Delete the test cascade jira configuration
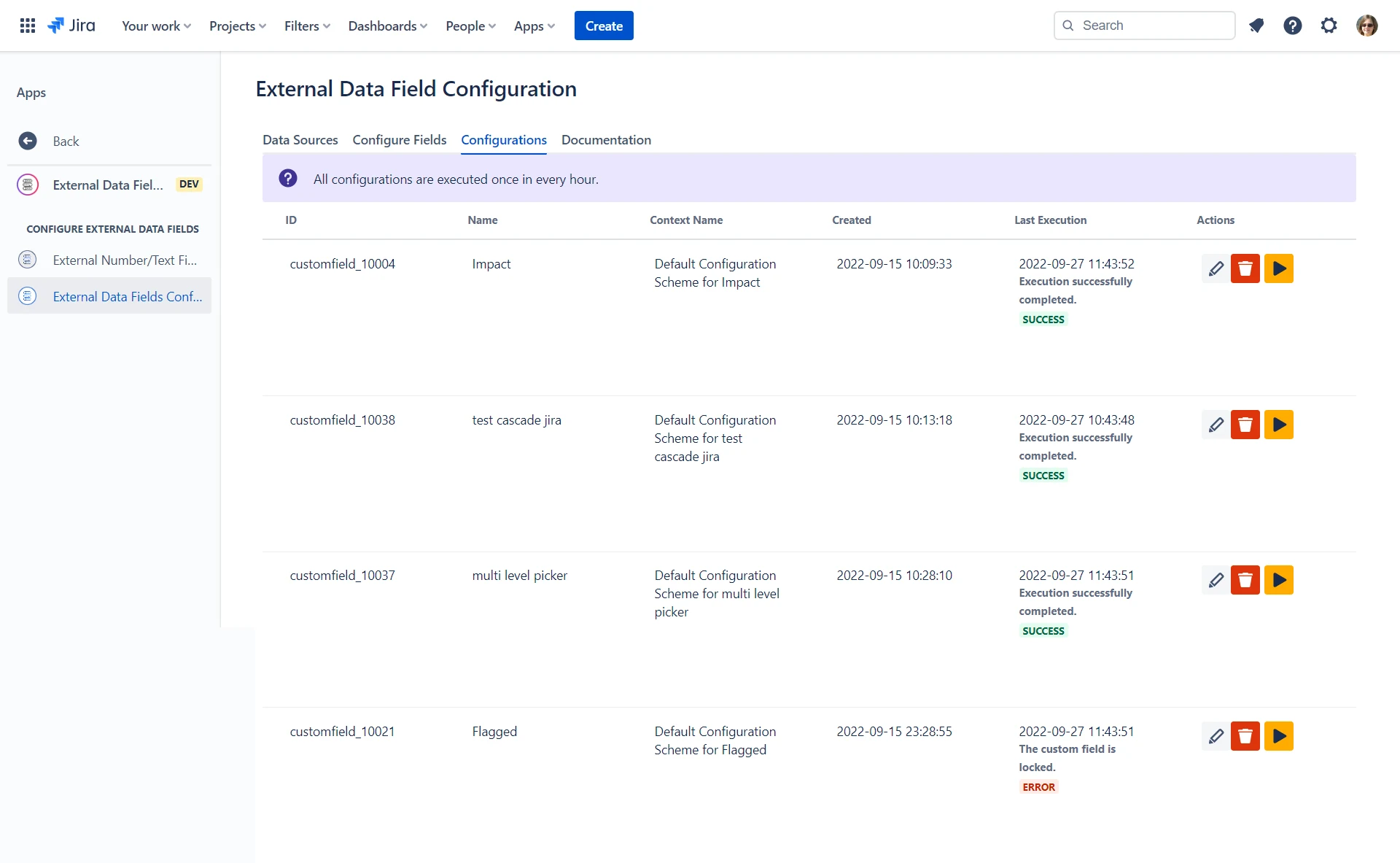Viewport: 1400px width, 863px height. tap(1245, 425)
